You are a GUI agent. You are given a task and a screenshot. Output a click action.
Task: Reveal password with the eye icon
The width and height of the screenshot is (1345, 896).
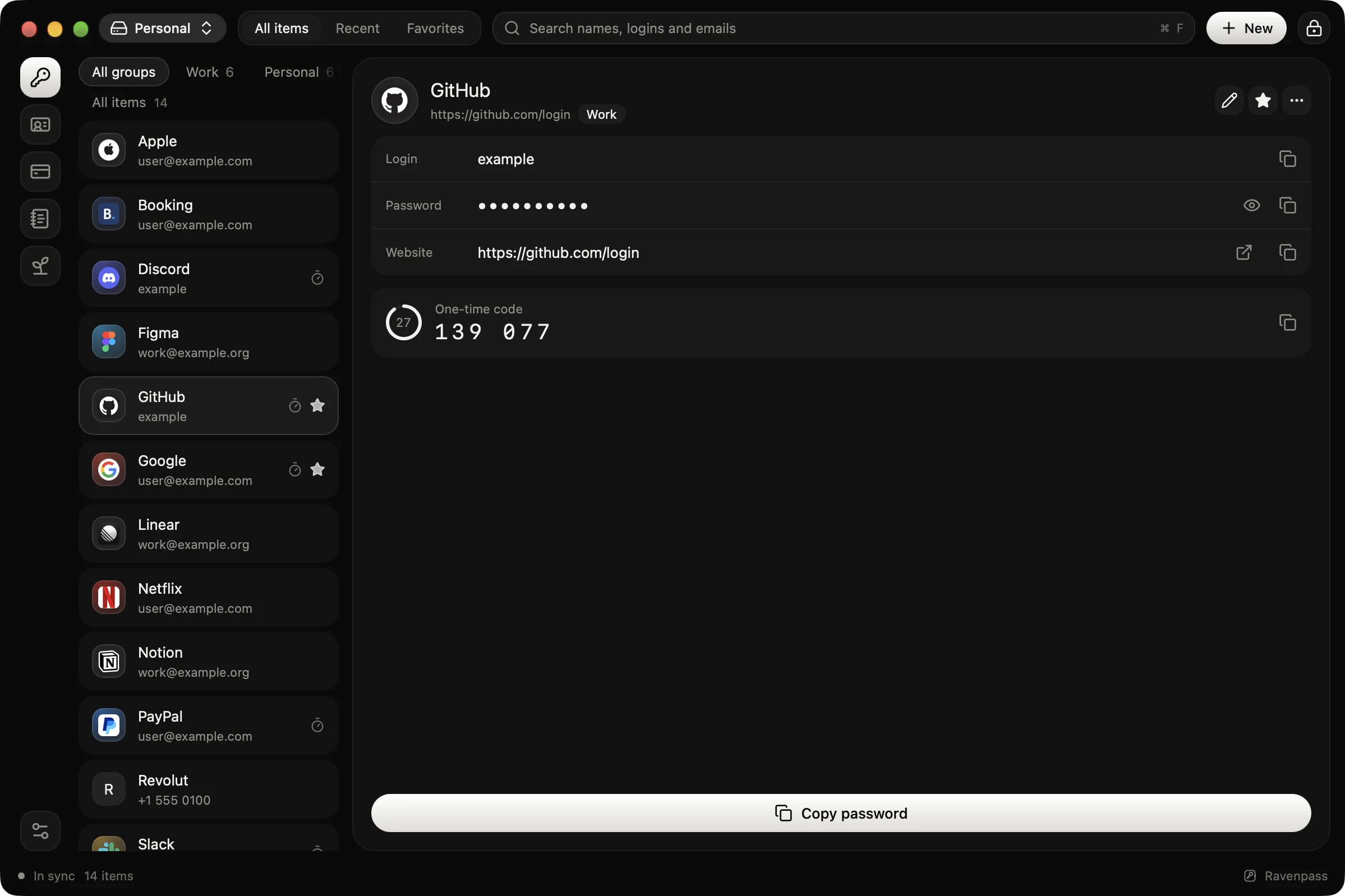(x=1251, y=205)
